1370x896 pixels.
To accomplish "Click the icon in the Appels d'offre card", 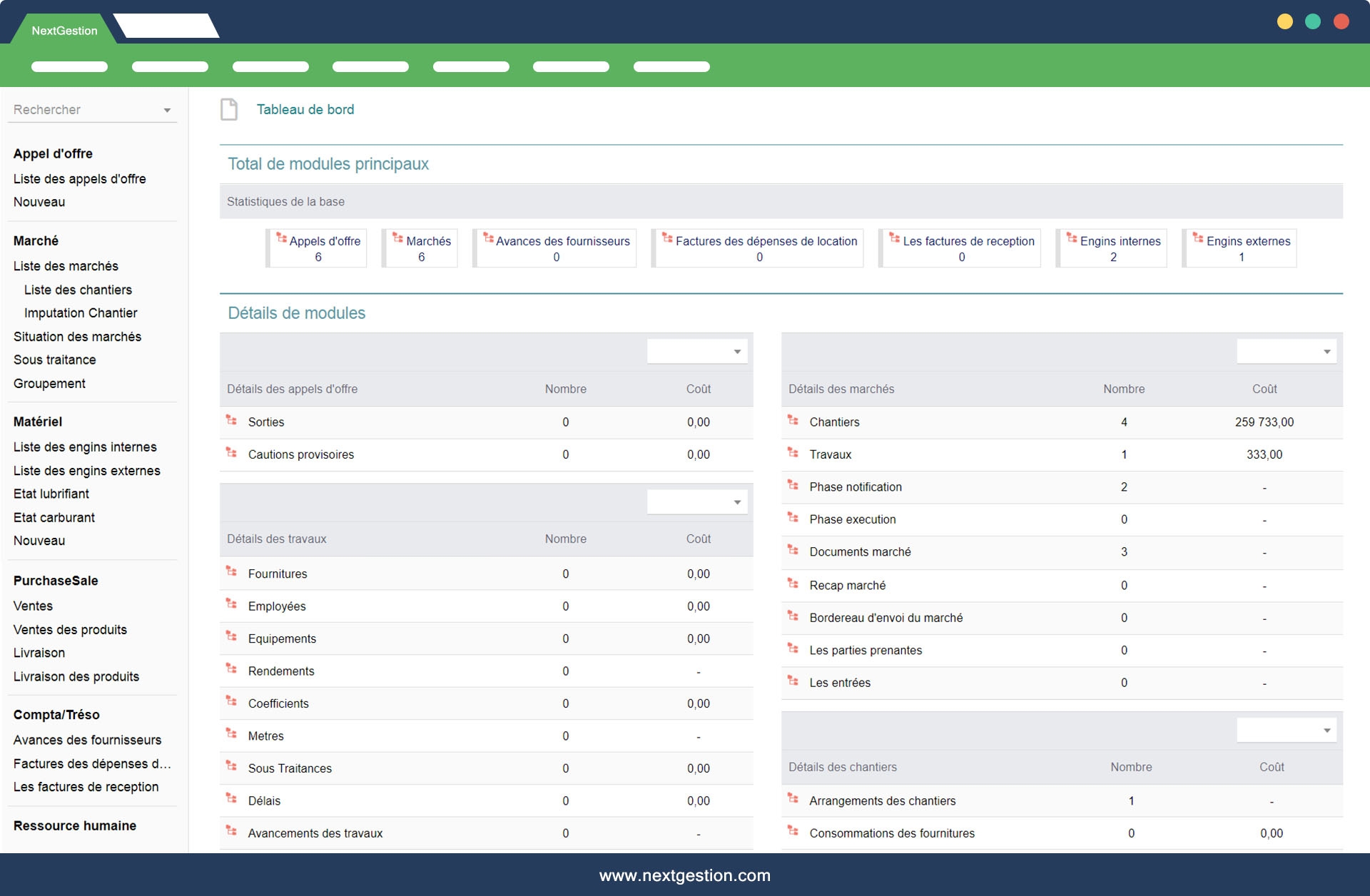I will pyautogui.click(x=281, y=238).
